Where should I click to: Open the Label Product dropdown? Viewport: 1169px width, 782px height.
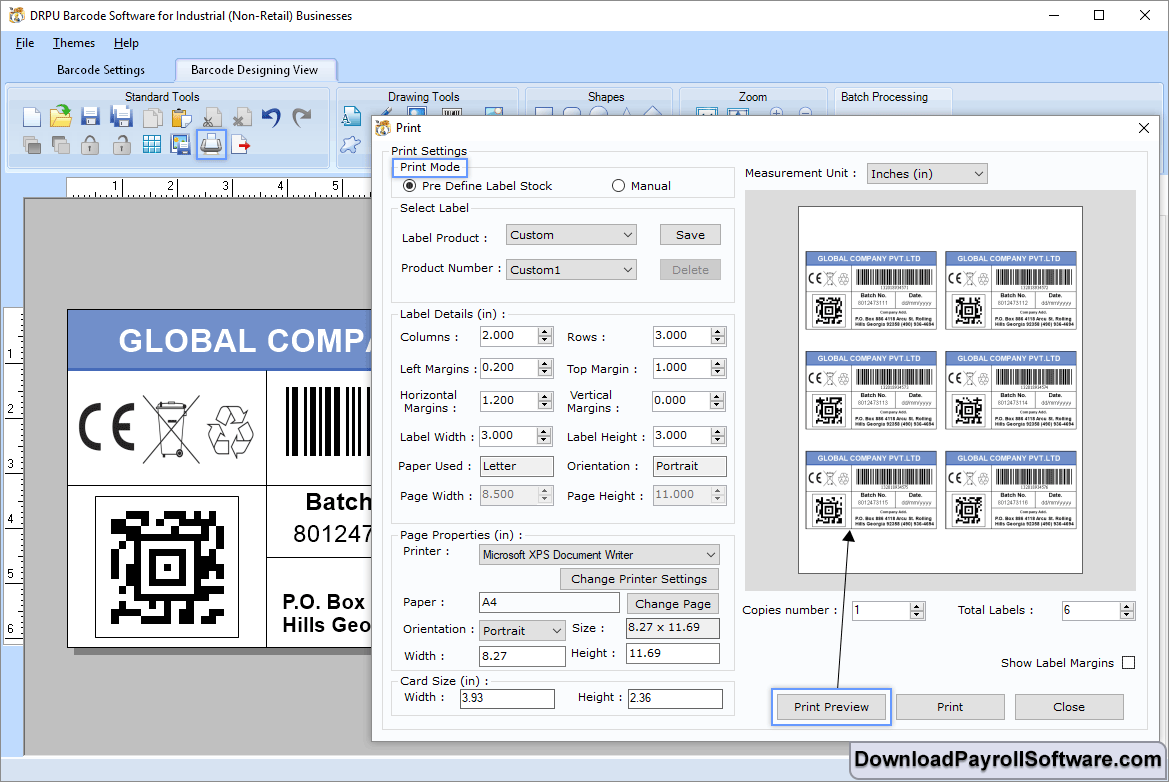(x=570, y=235)
